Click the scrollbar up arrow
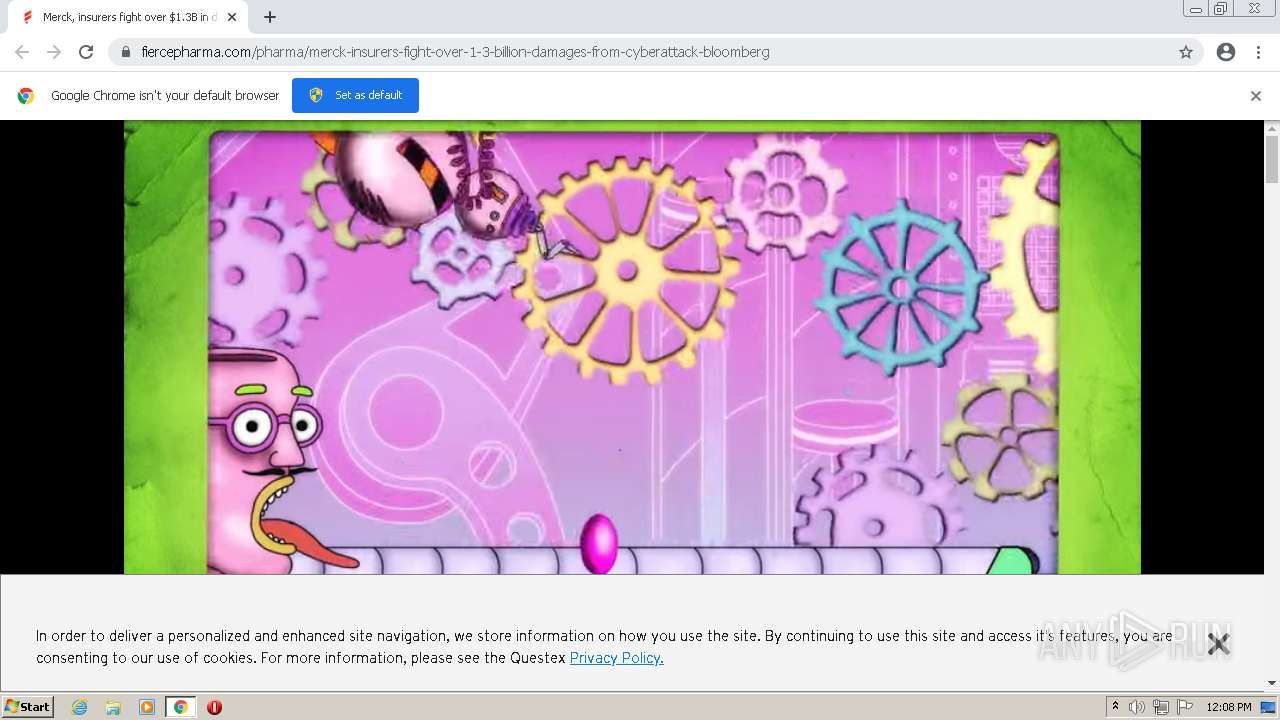 [1272, 128]
